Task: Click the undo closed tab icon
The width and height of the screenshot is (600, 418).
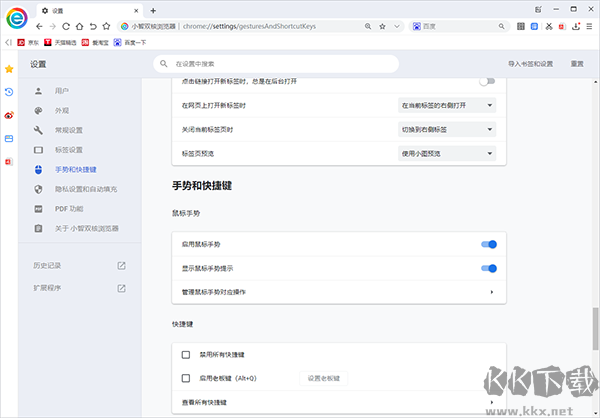Action: pos(93,26)
